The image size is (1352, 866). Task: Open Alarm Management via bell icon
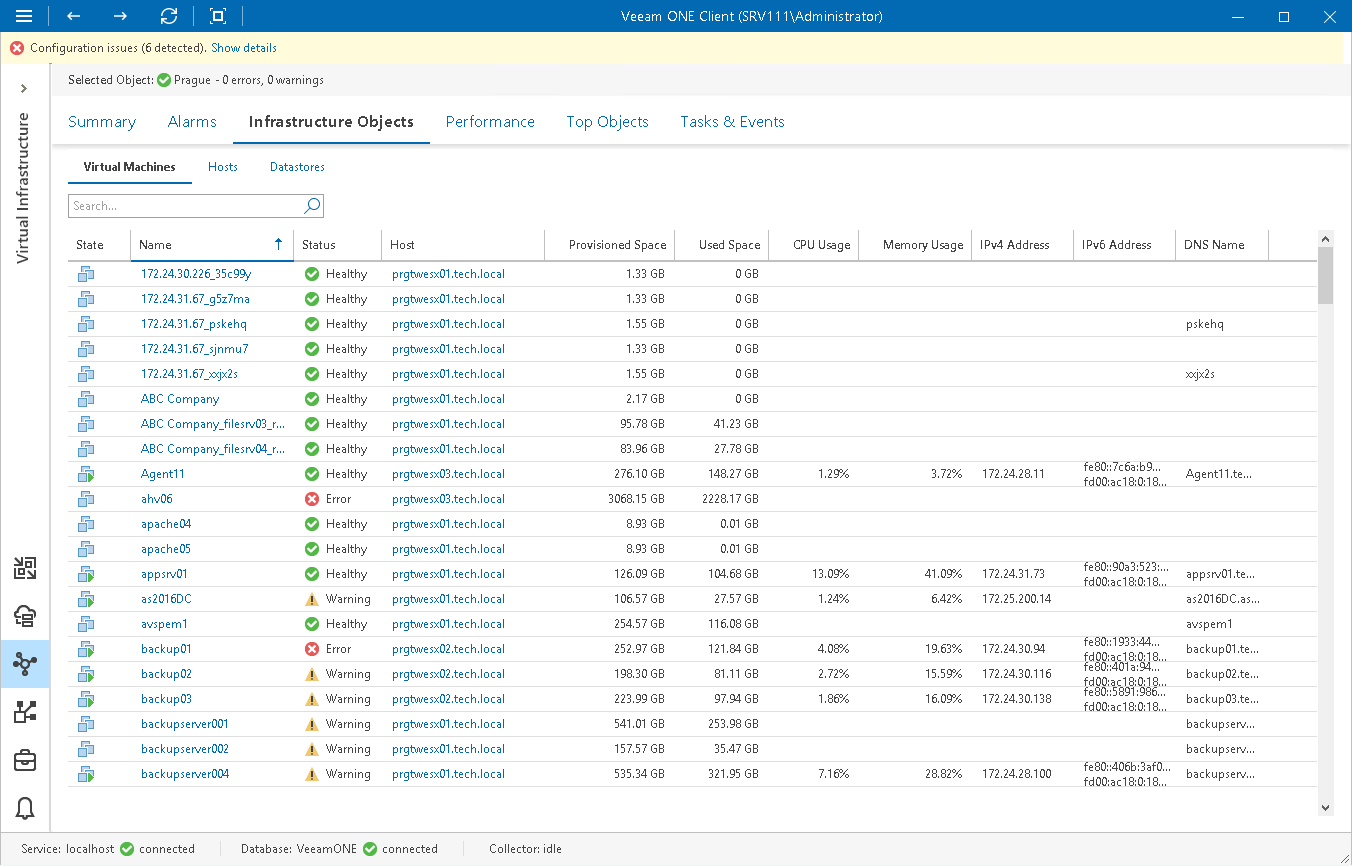tap(25, 808)
